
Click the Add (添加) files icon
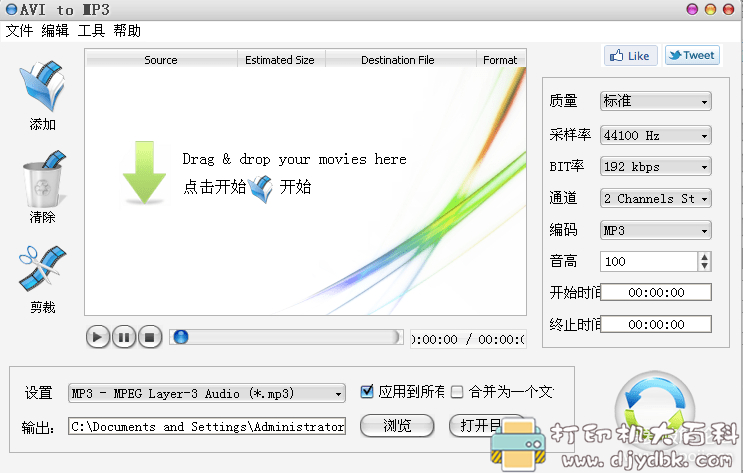point(42,85)
